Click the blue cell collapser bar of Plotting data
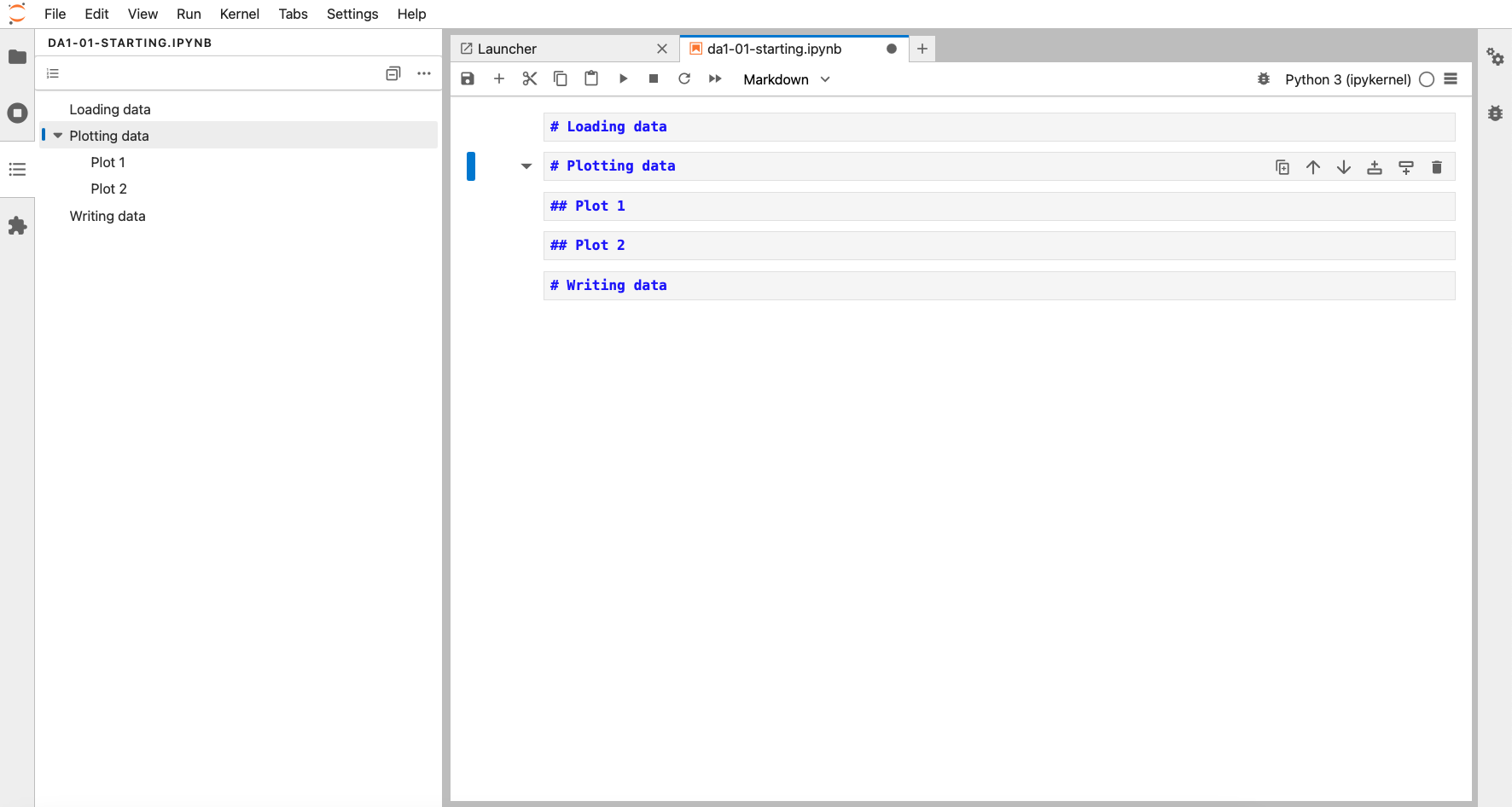 [x=471, y=166]
